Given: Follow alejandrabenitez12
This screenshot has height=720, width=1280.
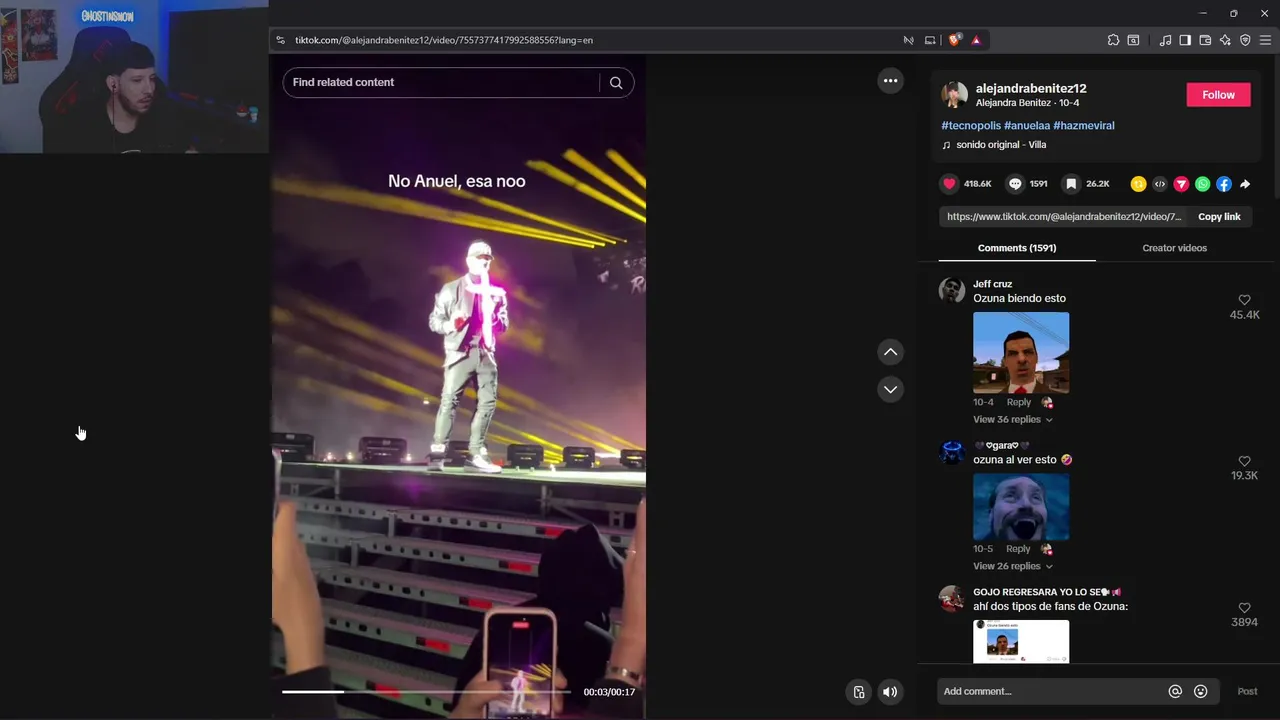Looking at the screenshot, I should (x=1218, y=95).
